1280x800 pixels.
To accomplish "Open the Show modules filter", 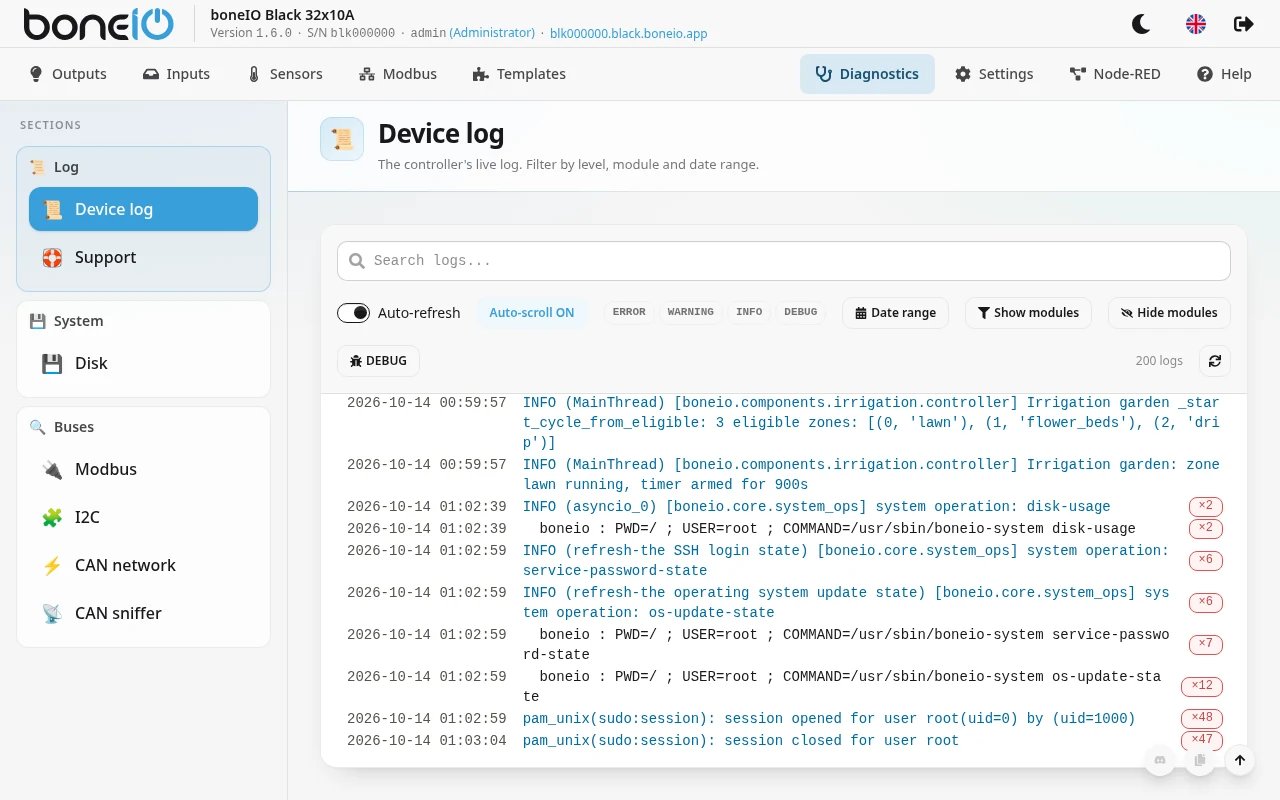I will click(1028, 313).
